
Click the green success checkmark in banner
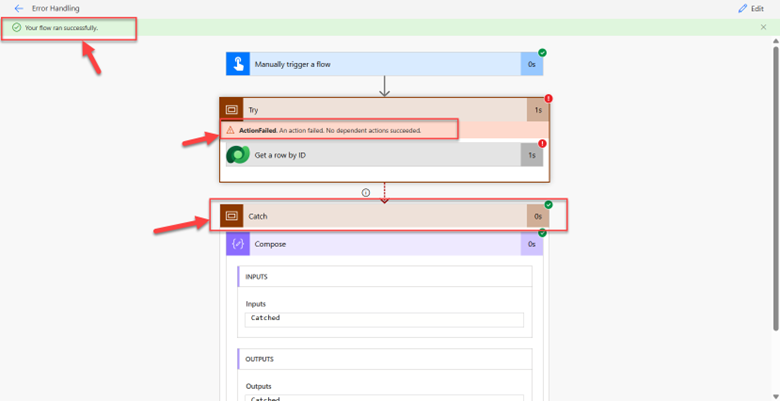pos(16,27)
